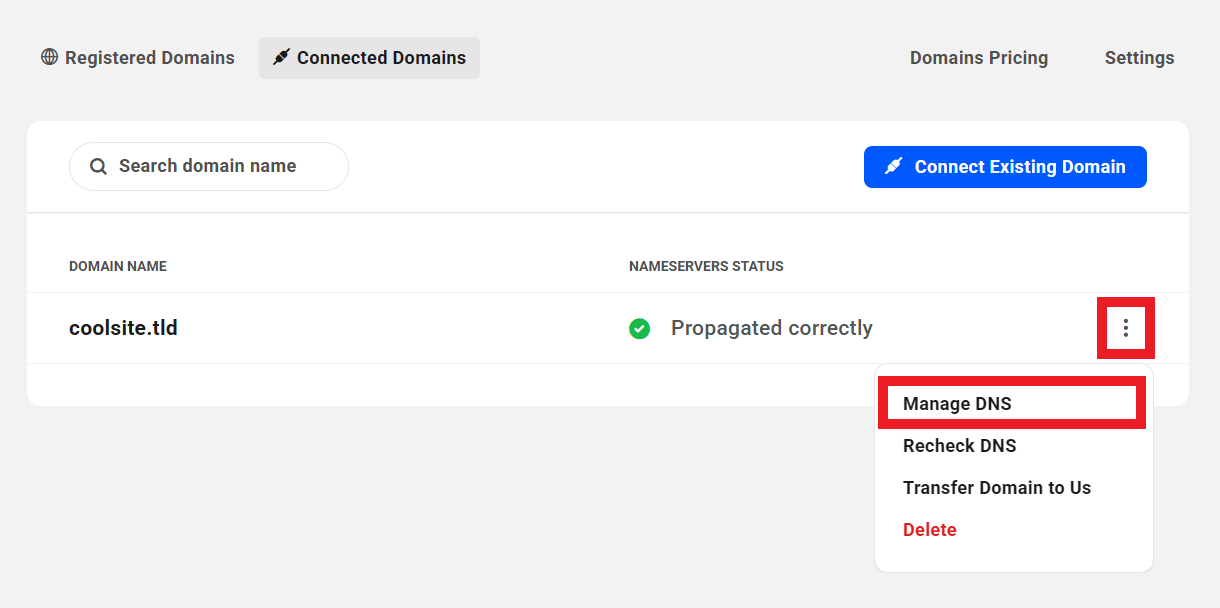Choose Manage DNS from the menu
This screenshot has width=1220, height=608.
[957, 404]
